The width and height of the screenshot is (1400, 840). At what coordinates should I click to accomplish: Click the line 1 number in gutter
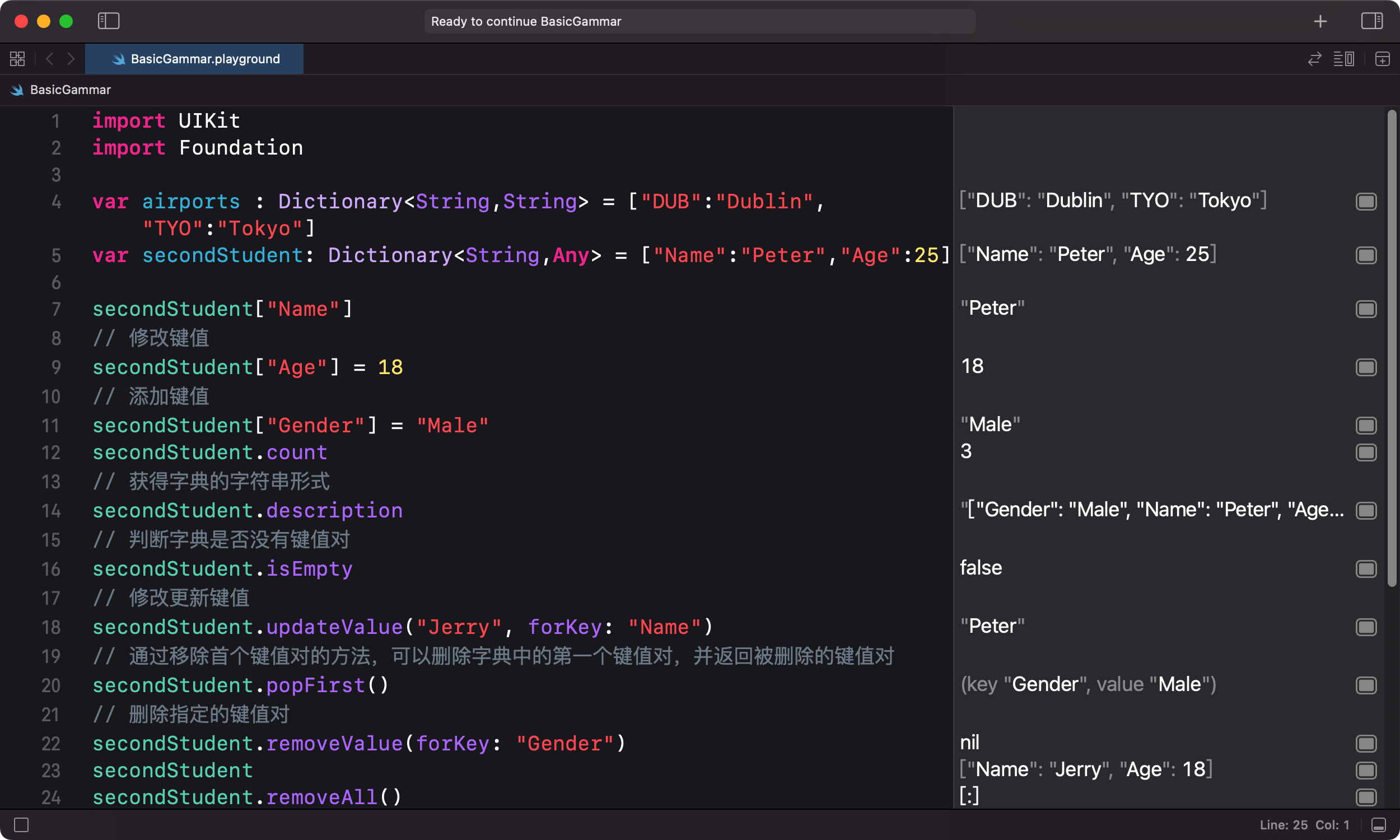(x=56, y=121)
